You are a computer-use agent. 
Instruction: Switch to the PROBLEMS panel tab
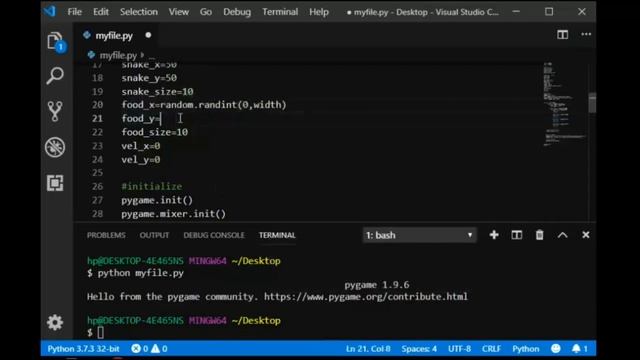[x=106, y=235]
